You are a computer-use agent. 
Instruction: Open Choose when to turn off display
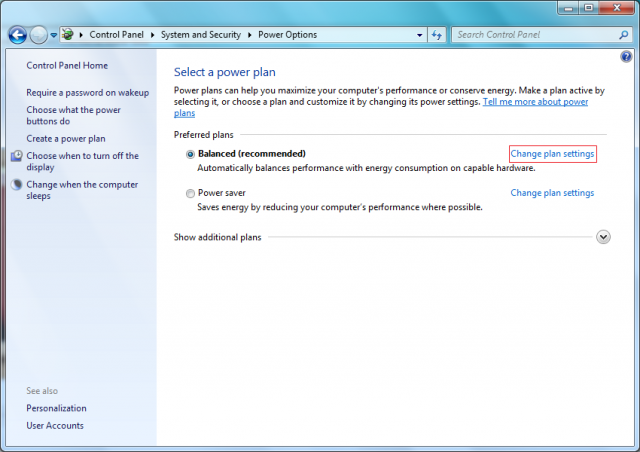tap(82, 161)
